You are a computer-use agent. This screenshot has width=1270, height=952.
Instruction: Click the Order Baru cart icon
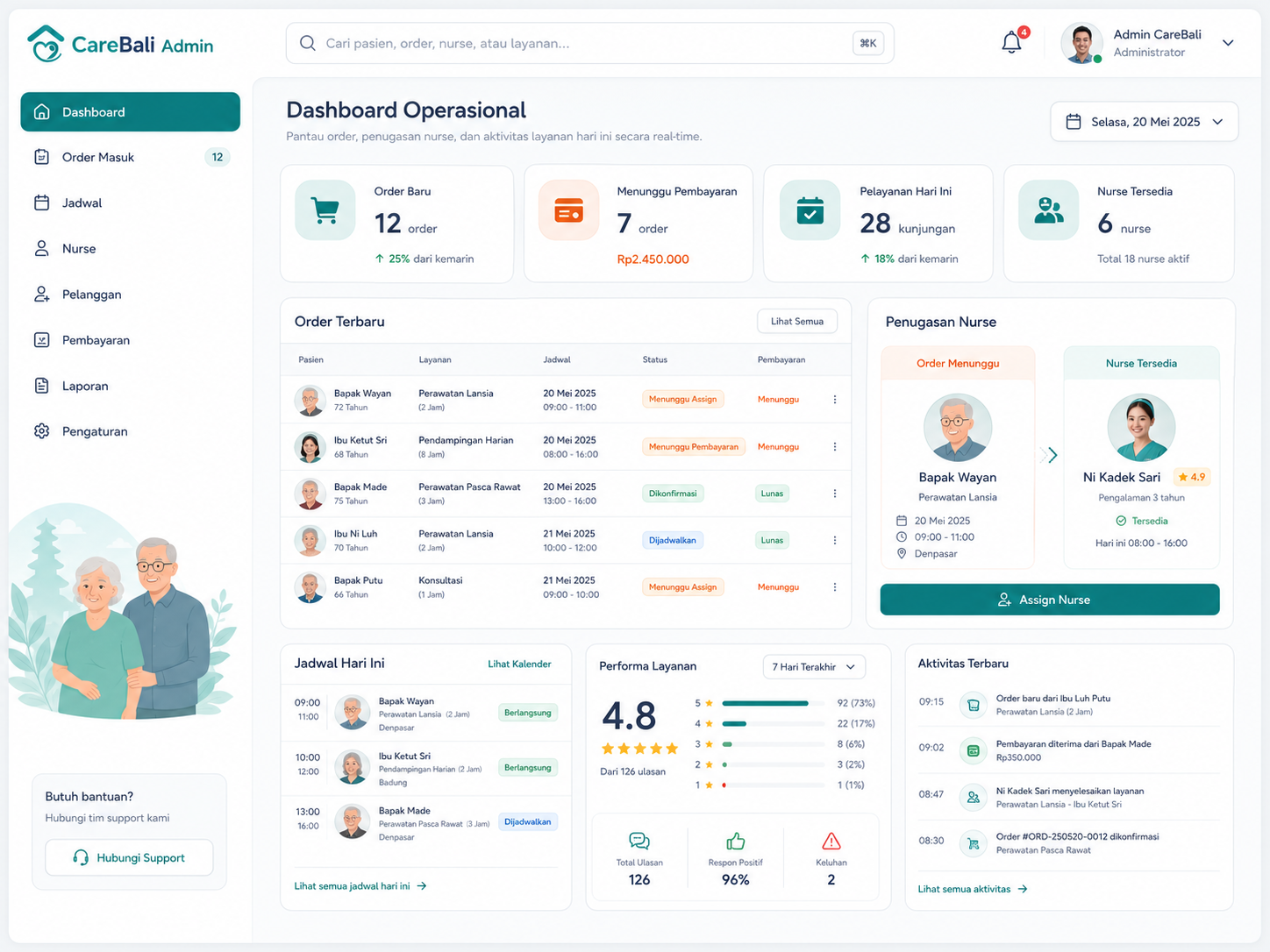(x=325, y=210)
